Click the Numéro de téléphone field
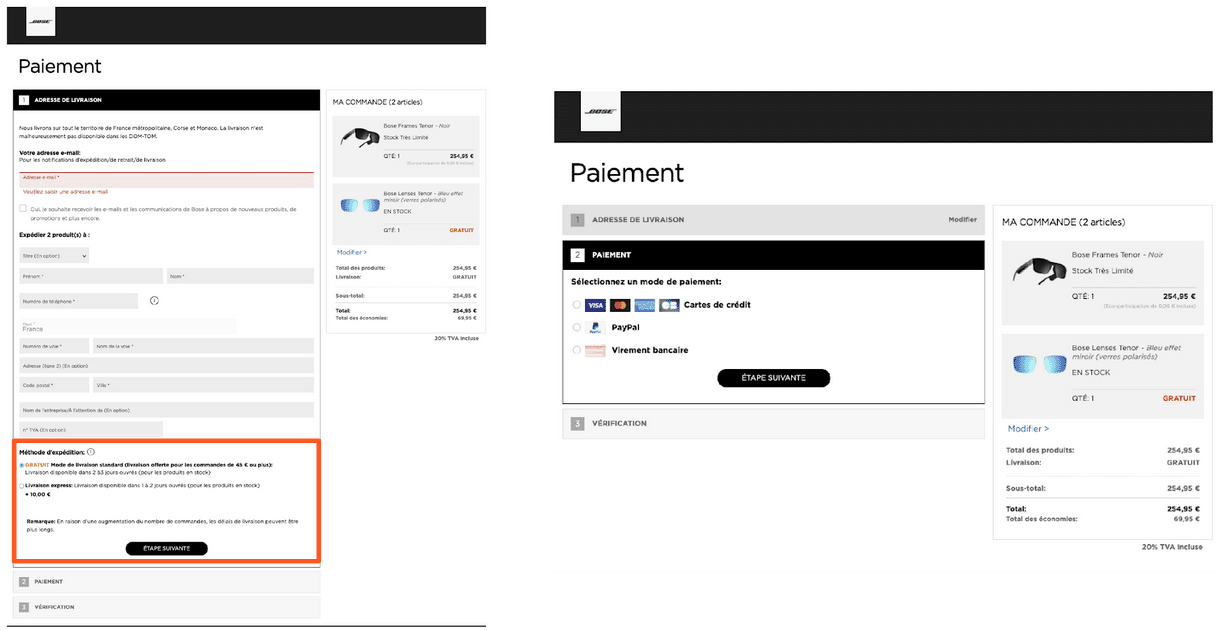 (x=79, y=301)
